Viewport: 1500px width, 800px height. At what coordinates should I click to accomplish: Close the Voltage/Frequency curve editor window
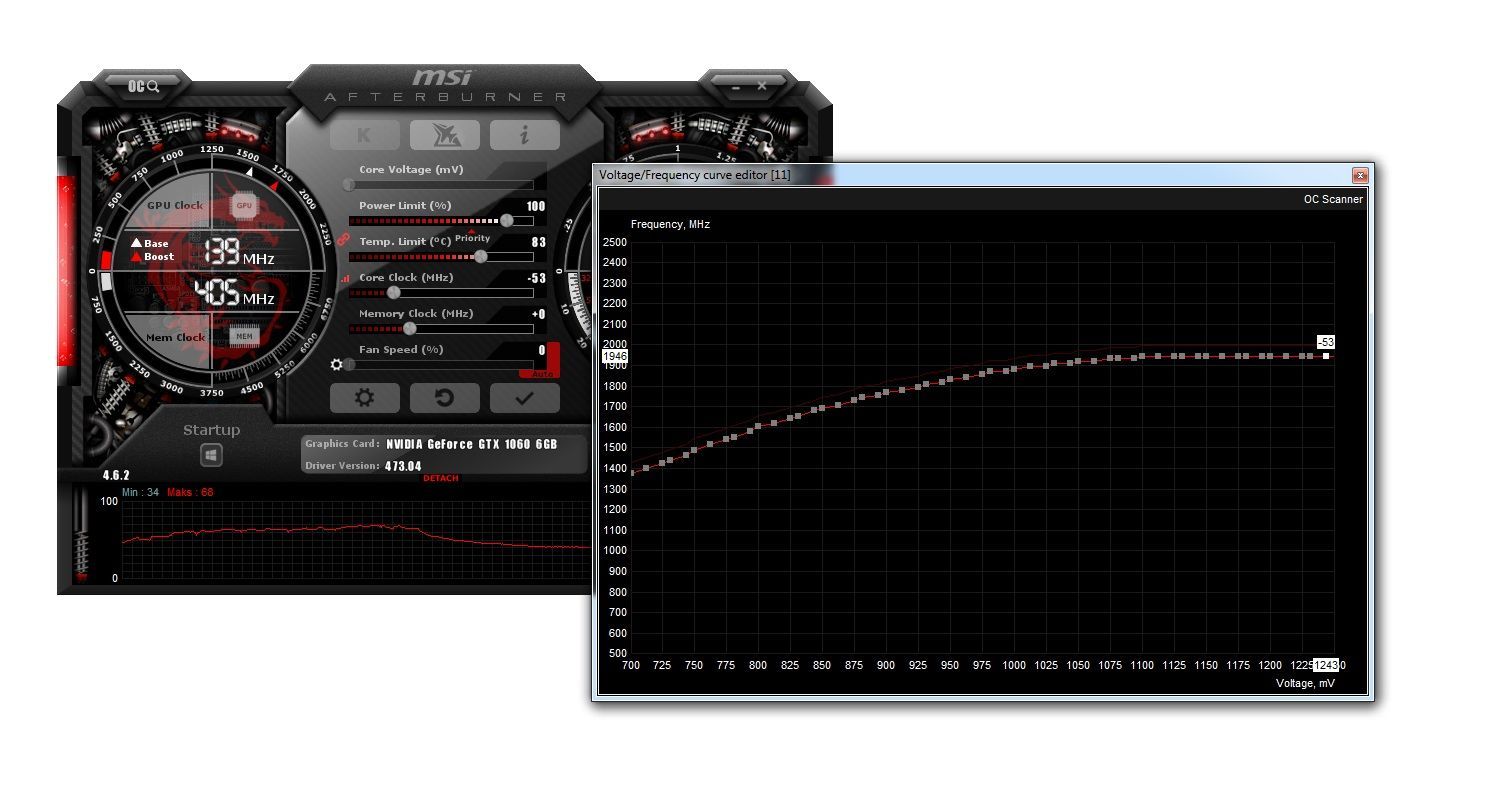coord(1360,175)
